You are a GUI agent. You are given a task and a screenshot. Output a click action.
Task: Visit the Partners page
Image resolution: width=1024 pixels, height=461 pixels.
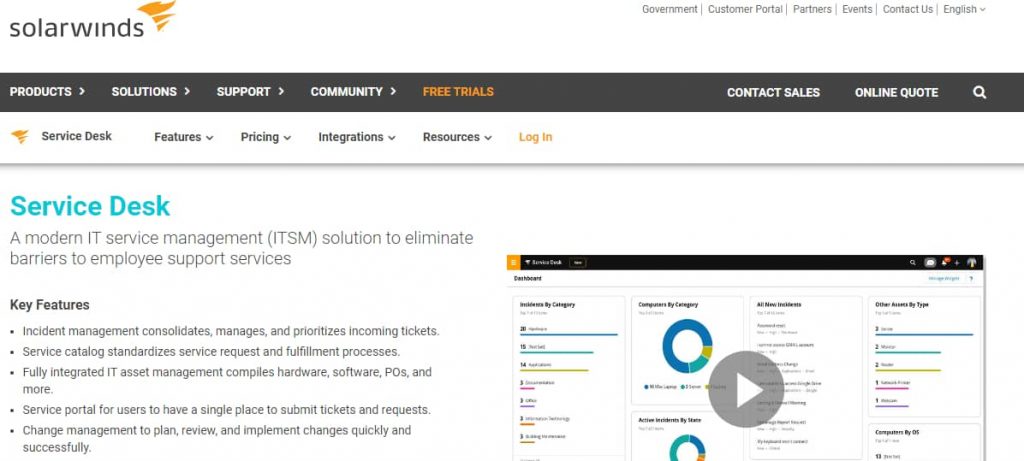pyautogui.click(x=812, y=9)
